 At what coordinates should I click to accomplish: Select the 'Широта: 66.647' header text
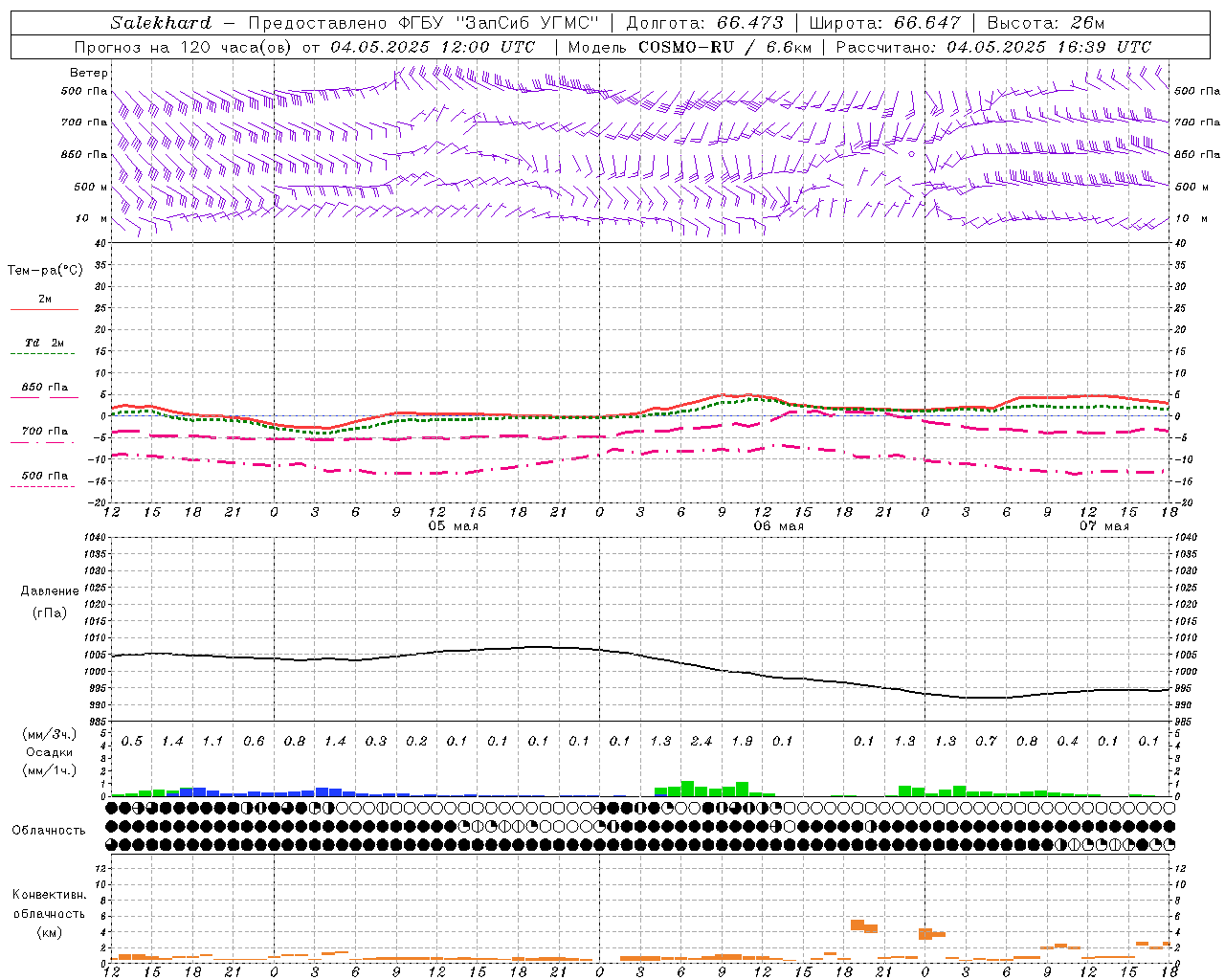coord(884,23)
